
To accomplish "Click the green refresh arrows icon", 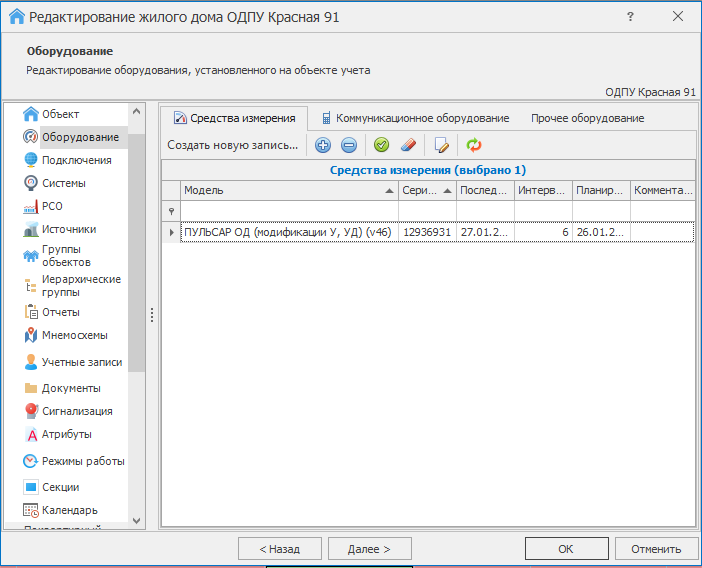I will coord(474,145).
